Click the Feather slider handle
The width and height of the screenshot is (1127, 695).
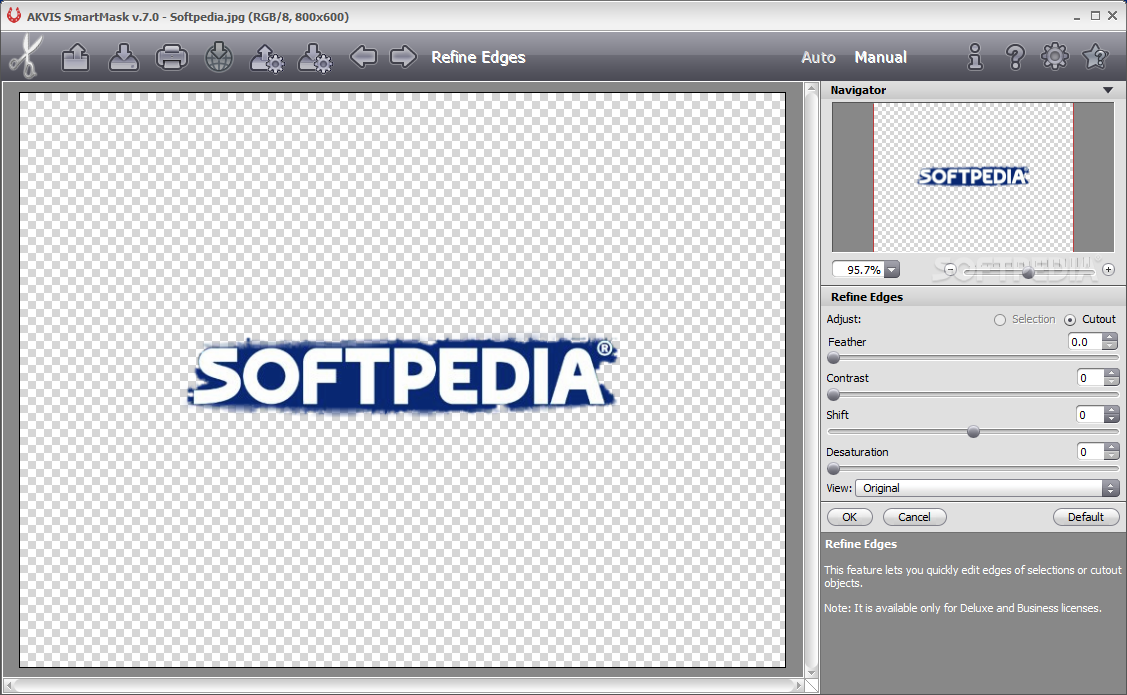point(834,358)
